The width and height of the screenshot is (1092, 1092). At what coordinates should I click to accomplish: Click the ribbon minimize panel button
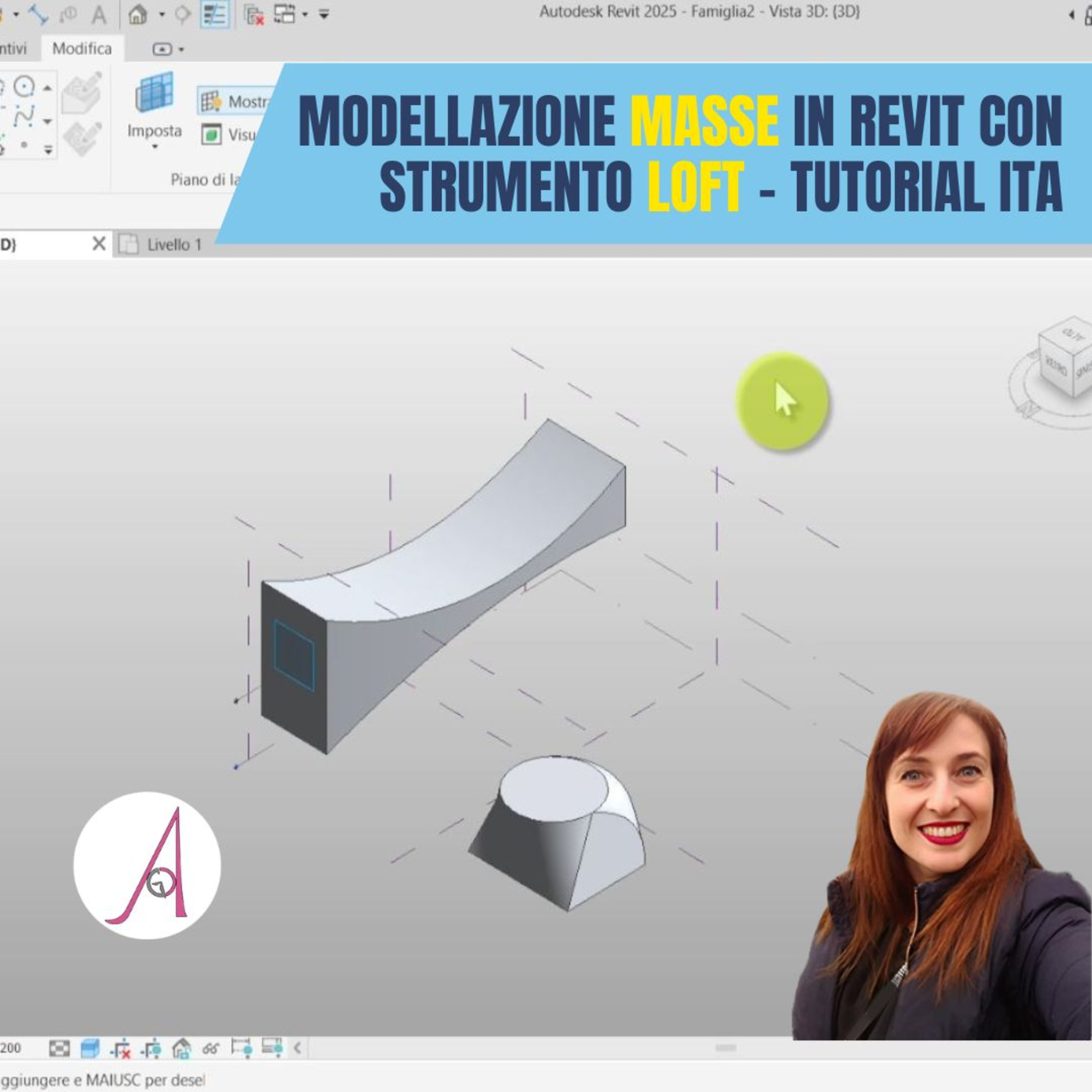point(162,49)
